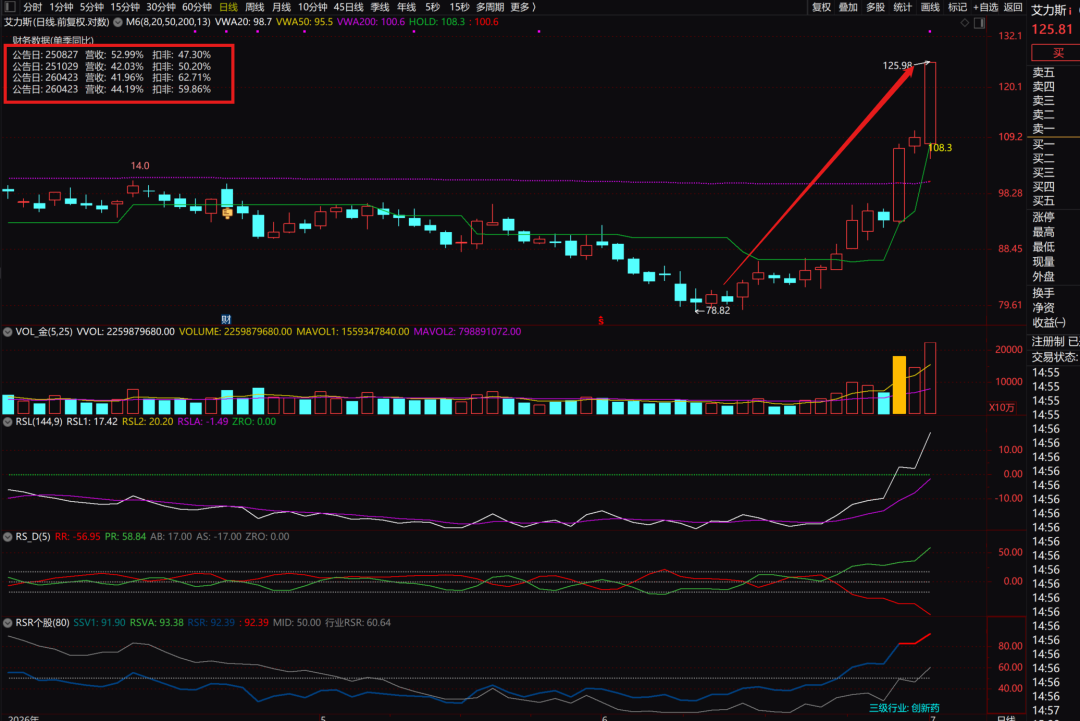
Task: Click the VWA20: 98.7 value
Action: [243, 22]
